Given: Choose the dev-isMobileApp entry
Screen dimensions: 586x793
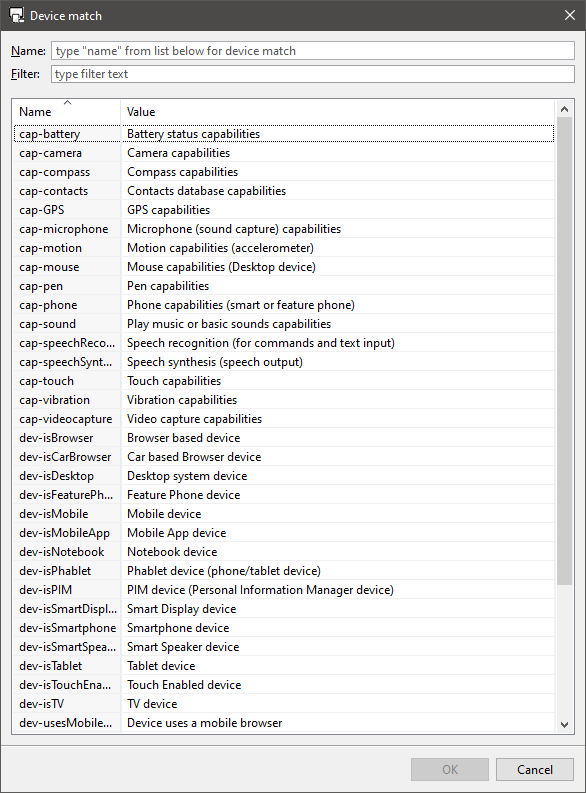Looking at the screenshot, I should [x=284, y=533].
